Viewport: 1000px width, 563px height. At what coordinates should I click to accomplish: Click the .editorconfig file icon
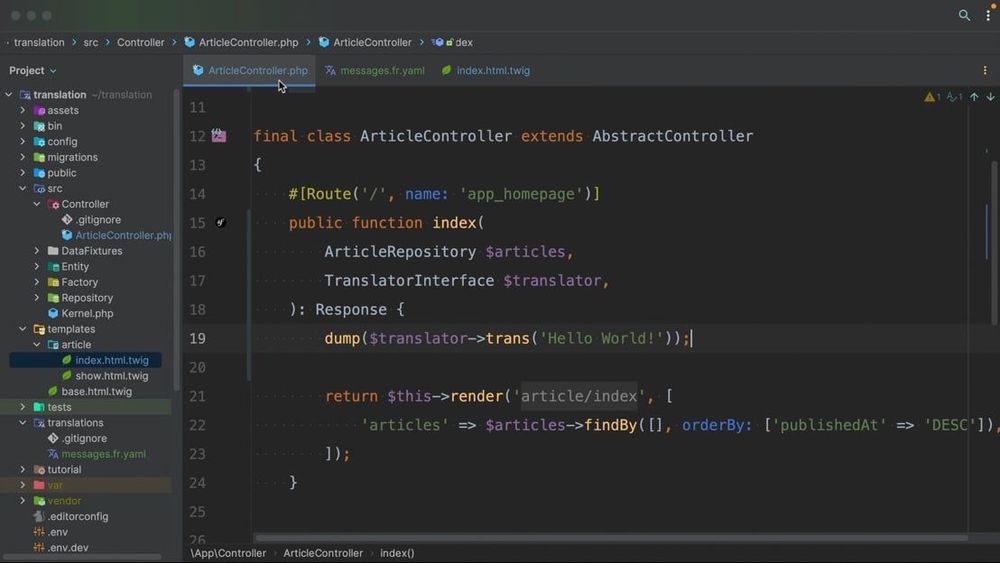click(x=39, y=516)
